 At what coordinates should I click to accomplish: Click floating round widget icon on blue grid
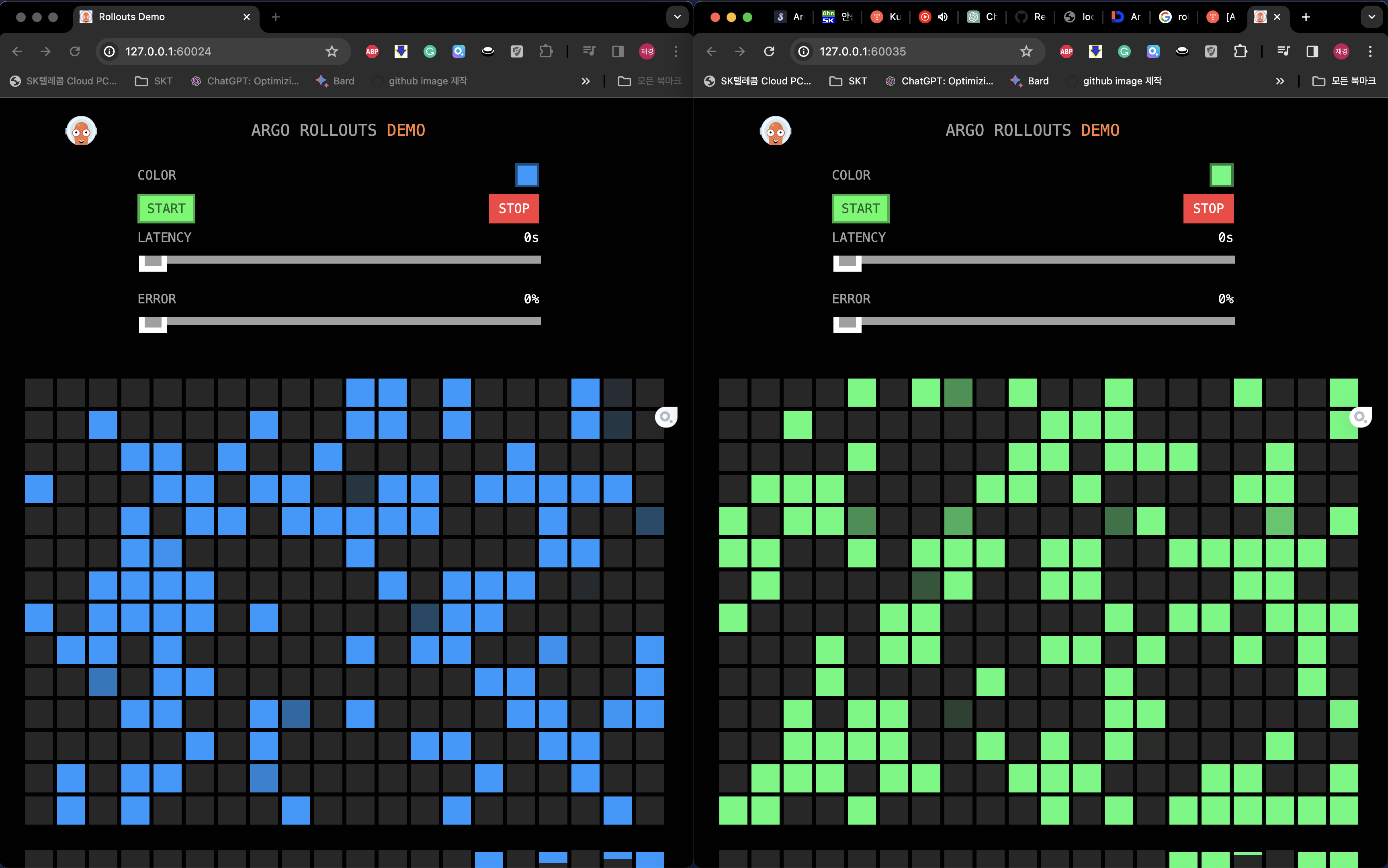(666, 417)
